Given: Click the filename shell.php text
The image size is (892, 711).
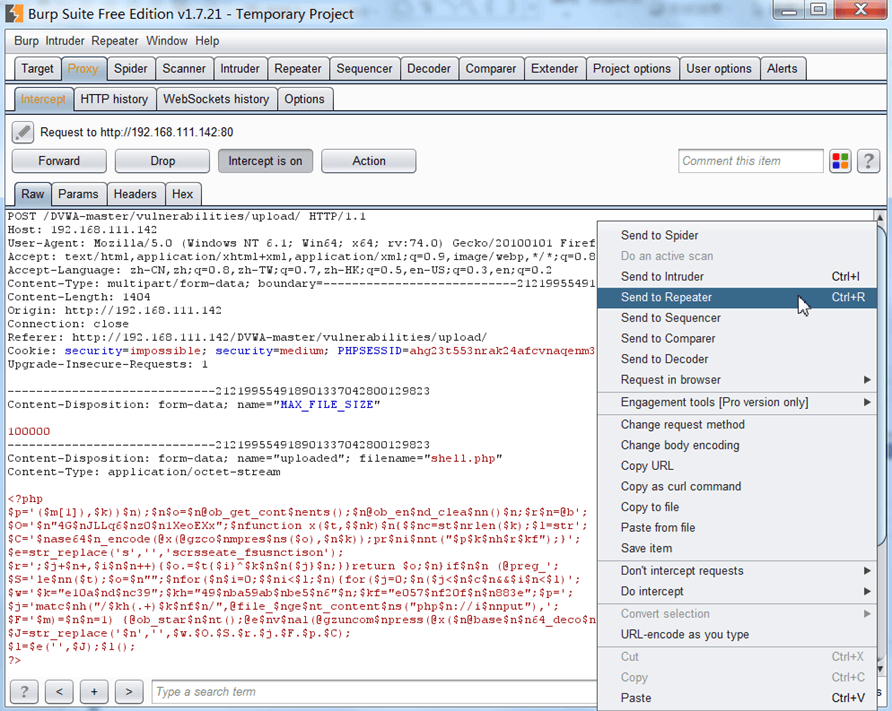Looking at the screenshot, I should tap(463, 458).
